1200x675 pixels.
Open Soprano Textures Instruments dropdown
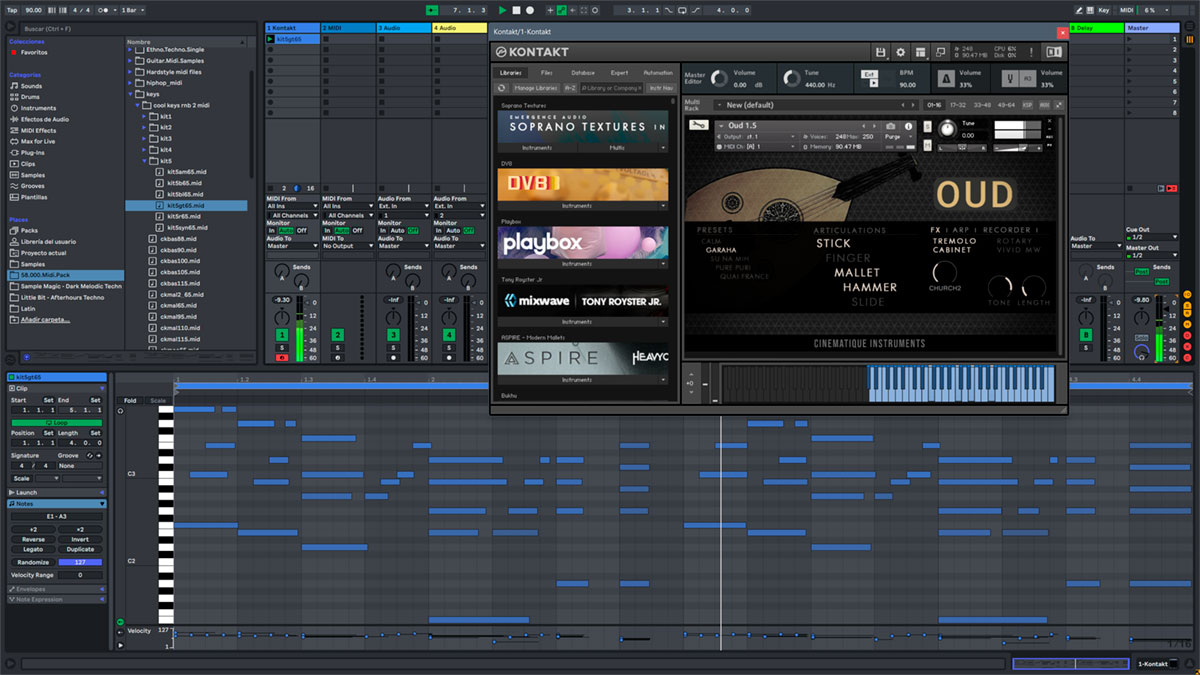(x=536, y=147)
